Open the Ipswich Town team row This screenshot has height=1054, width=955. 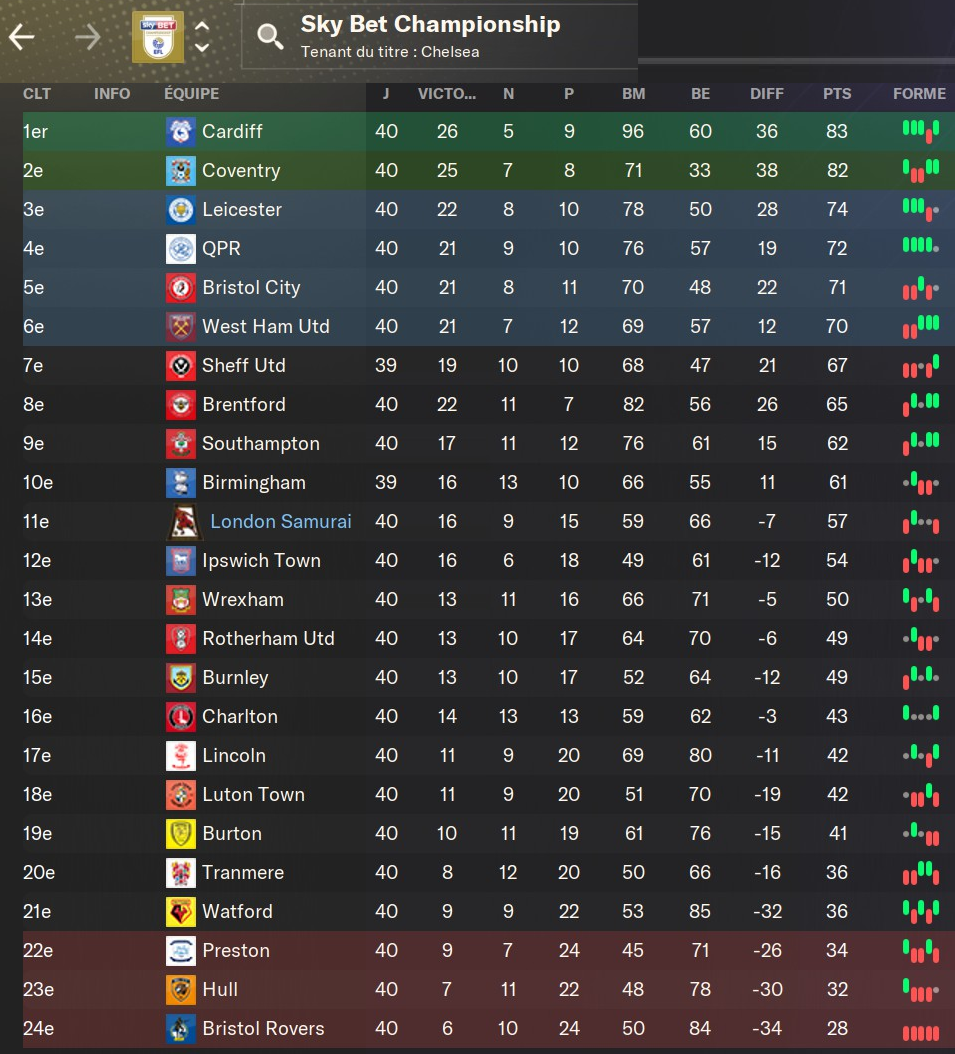pos(261,560)
